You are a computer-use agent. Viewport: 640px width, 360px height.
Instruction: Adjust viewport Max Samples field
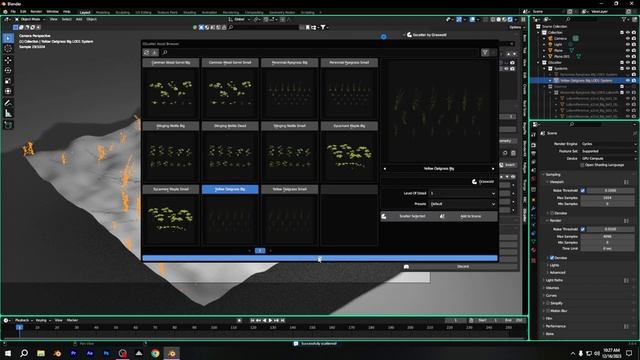pyautogui.click(x=607, y=198)
